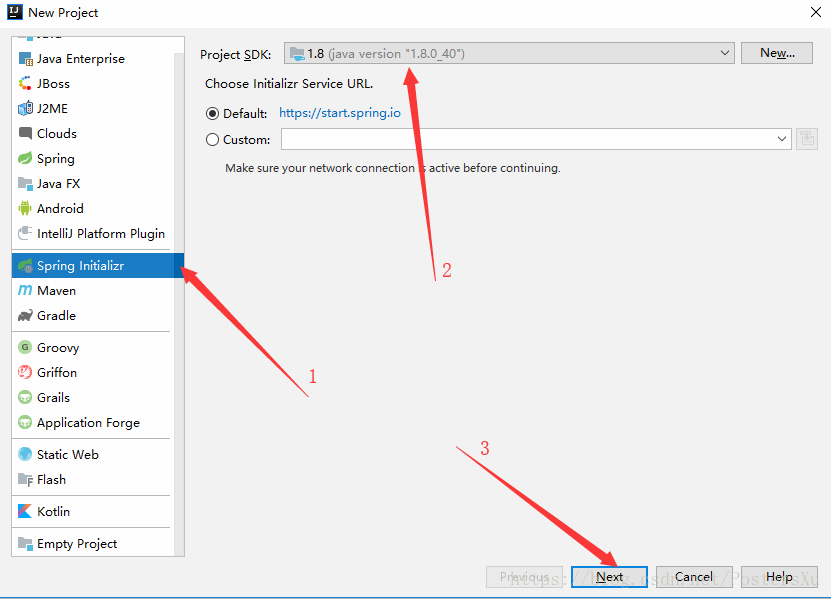Select the Android project type label
This screenshot has width=831, height=599.
[60, 208]
